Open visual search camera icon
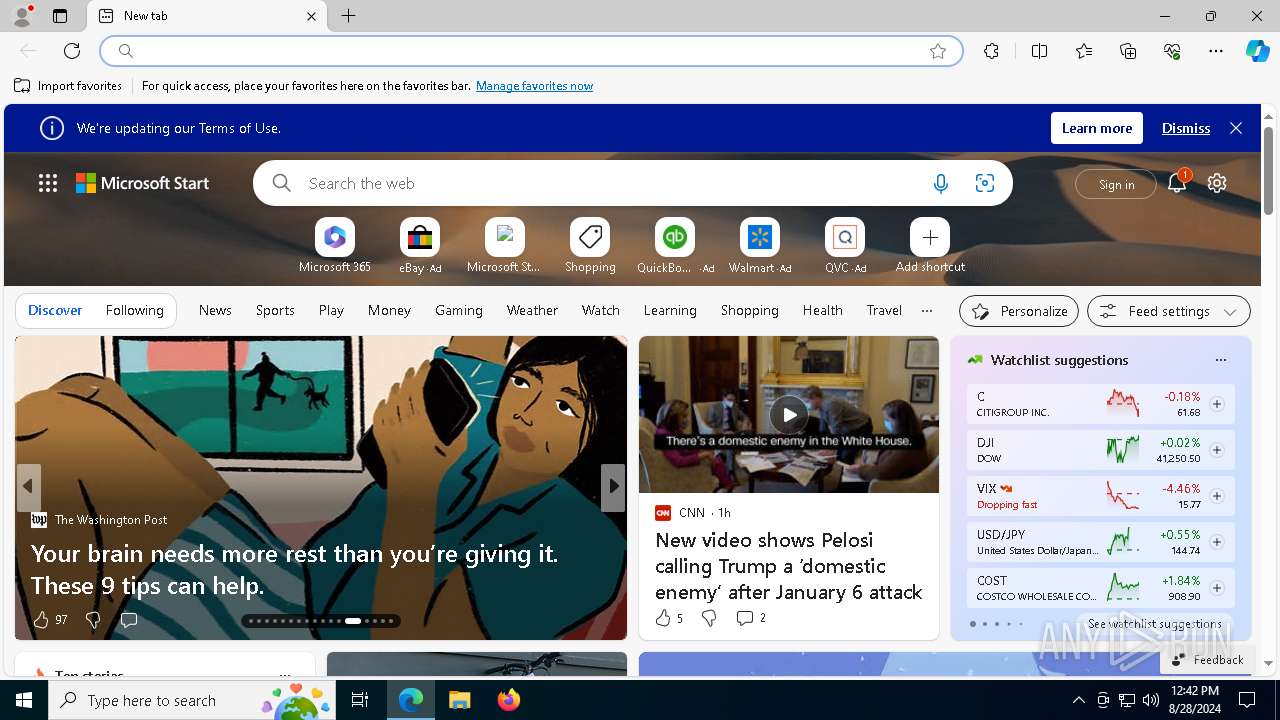1280x720 pixels. pos(985,183)
